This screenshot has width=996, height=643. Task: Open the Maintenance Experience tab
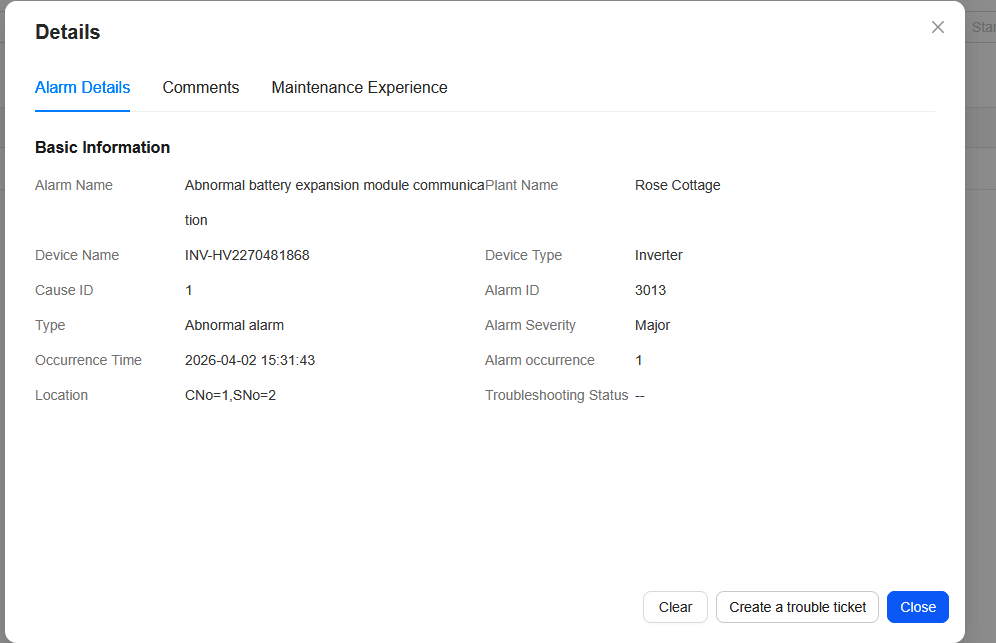[359, 88]
